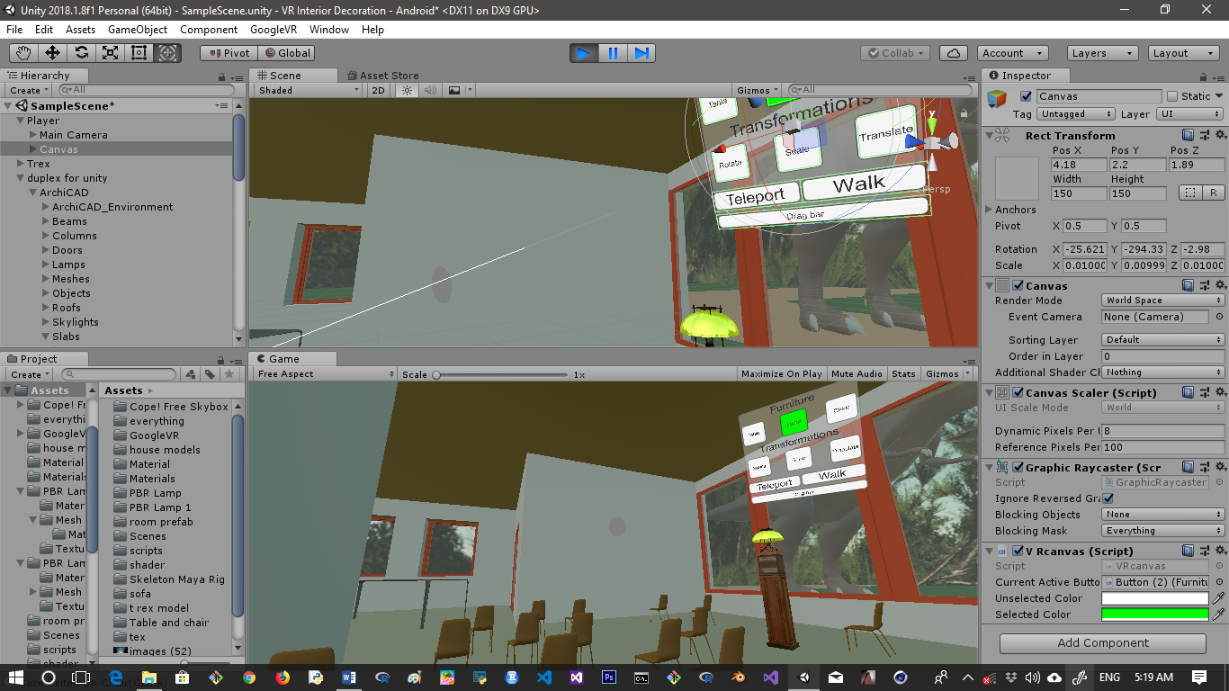The width and height of the screenshot is (1229, 691).
Task: Toggle Stats overlay in Game view
Action: 903,374
